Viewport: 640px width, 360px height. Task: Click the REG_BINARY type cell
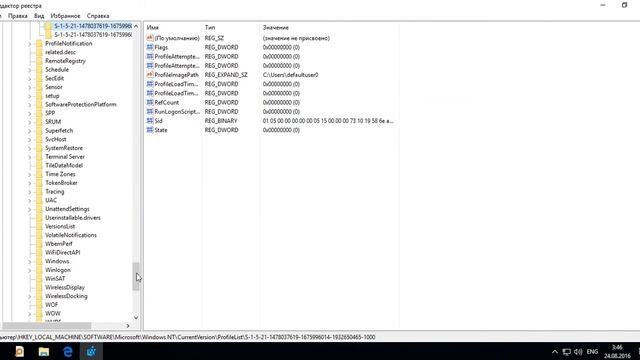(x=221, y=121)
